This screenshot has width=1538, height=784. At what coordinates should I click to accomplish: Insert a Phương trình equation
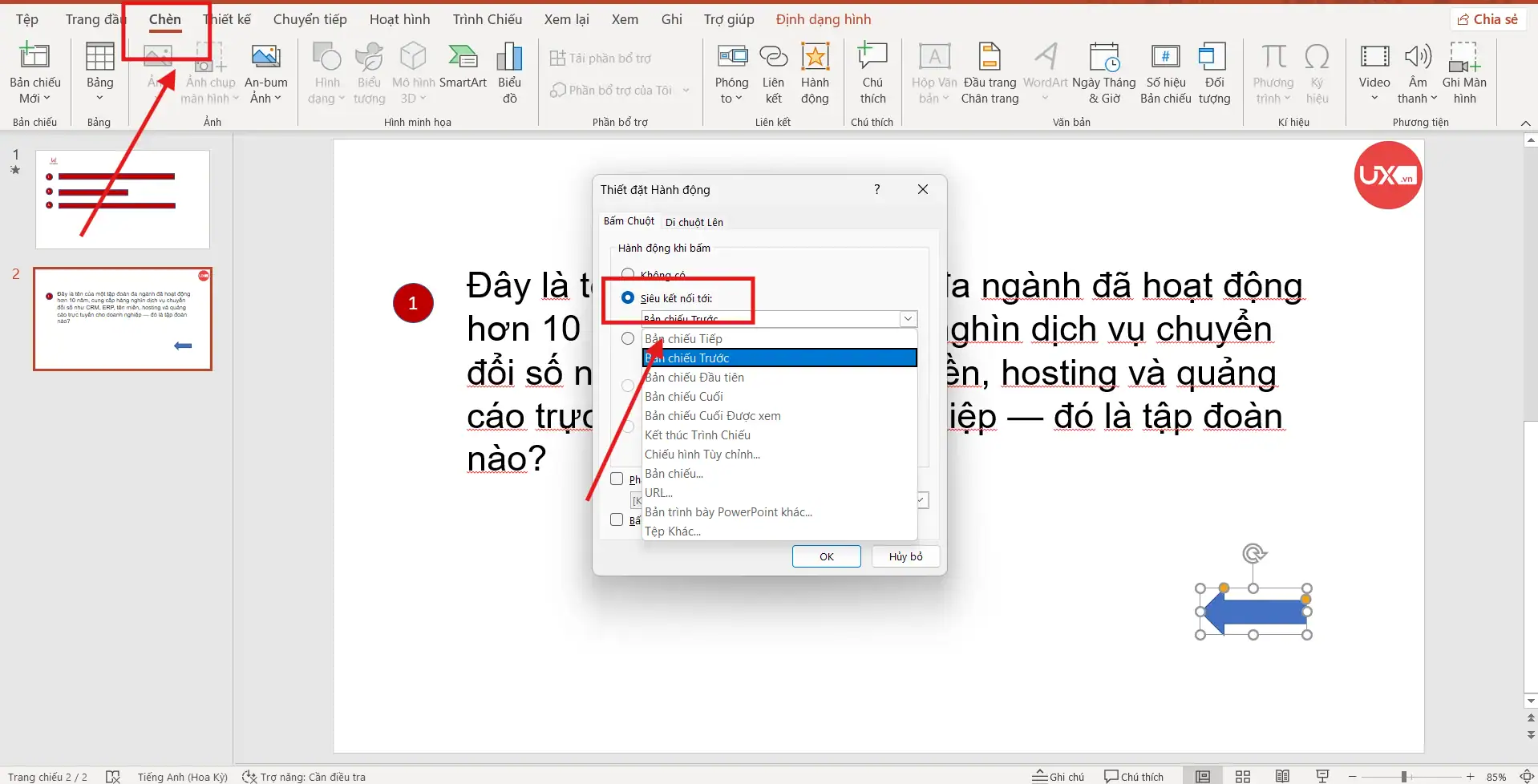pyautogui.click(x=1273, y=72)
